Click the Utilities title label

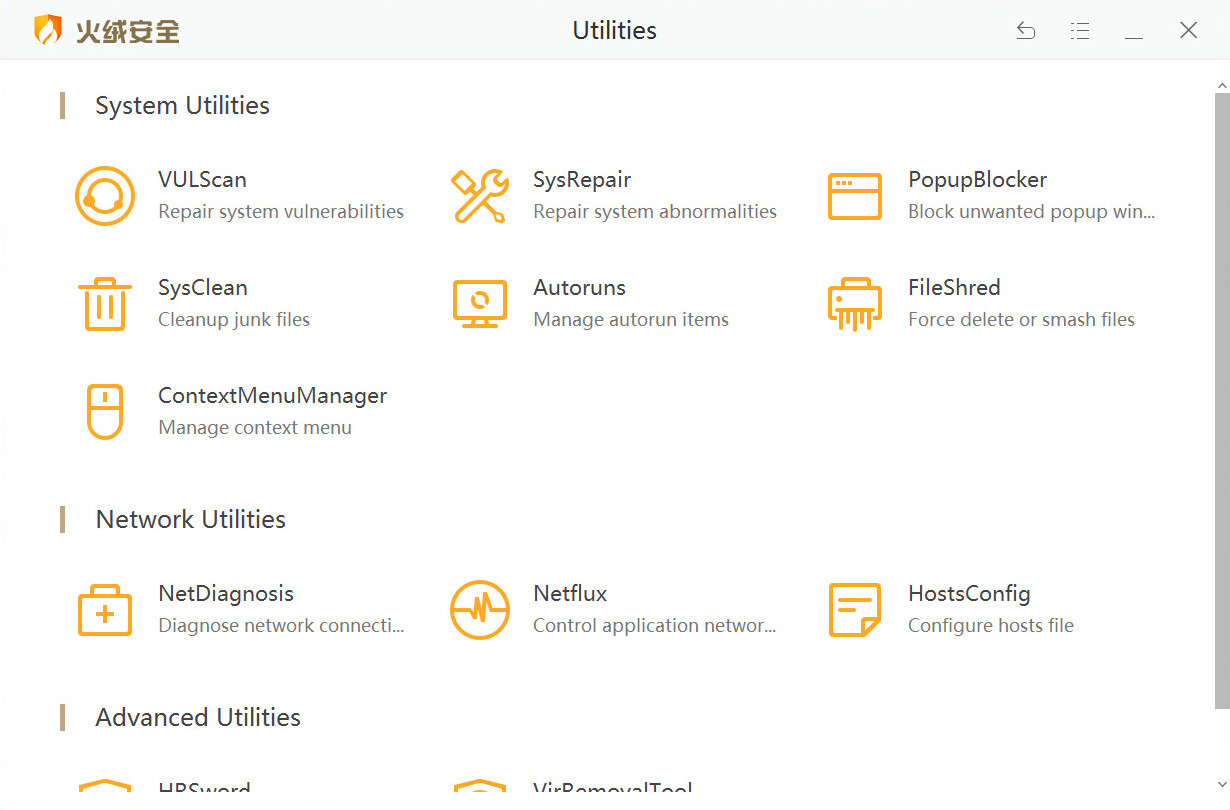614,30
